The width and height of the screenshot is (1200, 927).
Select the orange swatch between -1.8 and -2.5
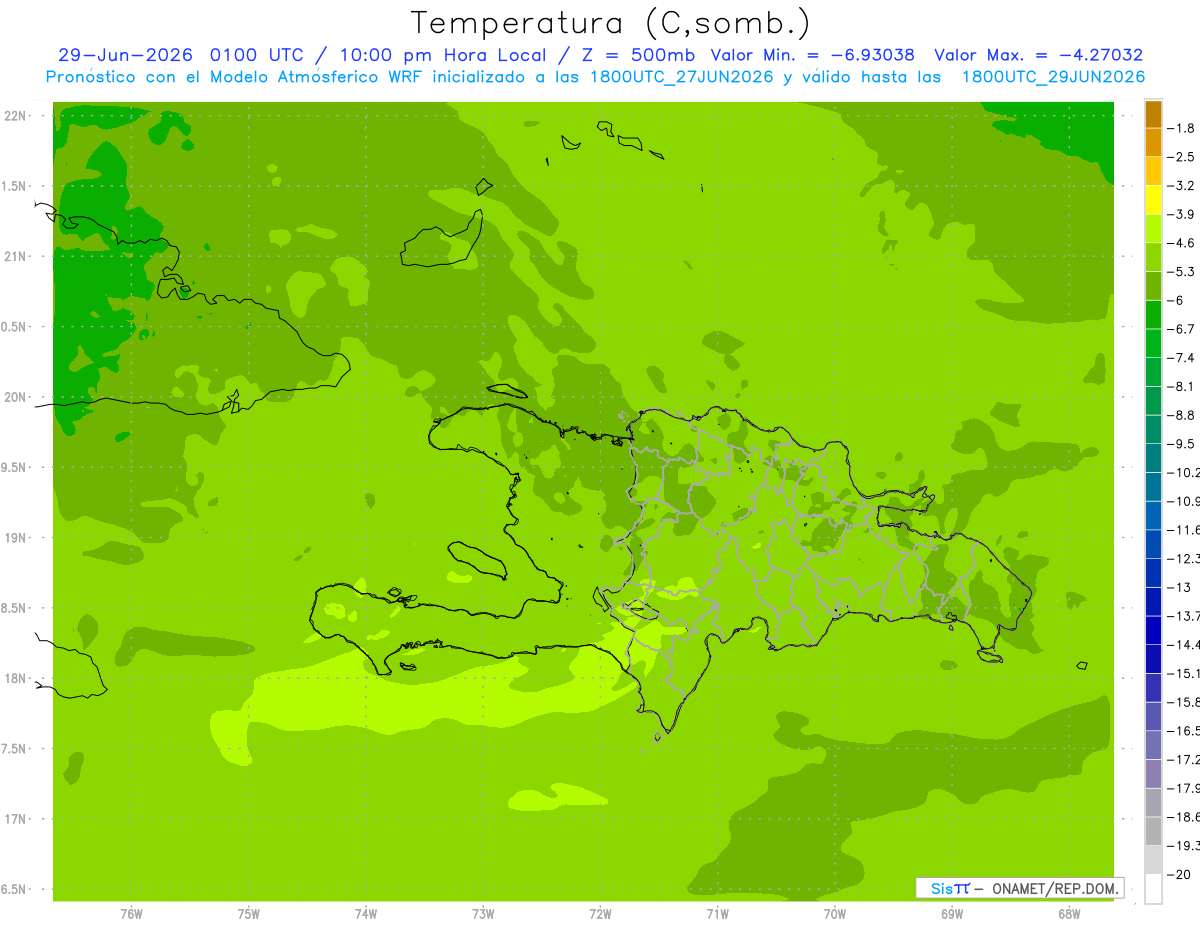(1153, 143)
